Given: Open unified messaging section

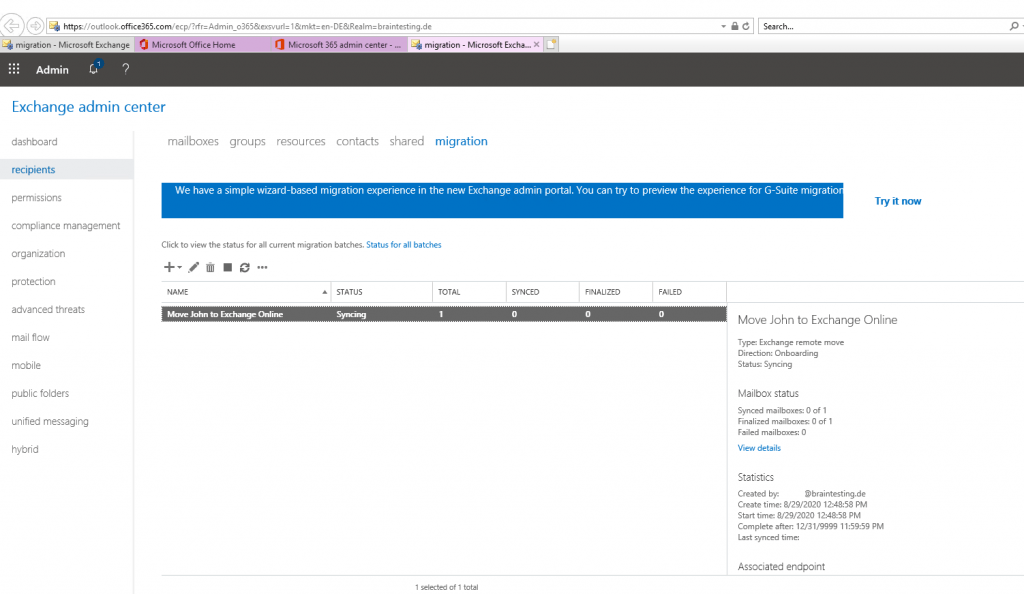Looking at the screenshot, I should pyautogui.click(x=50, y=422).
